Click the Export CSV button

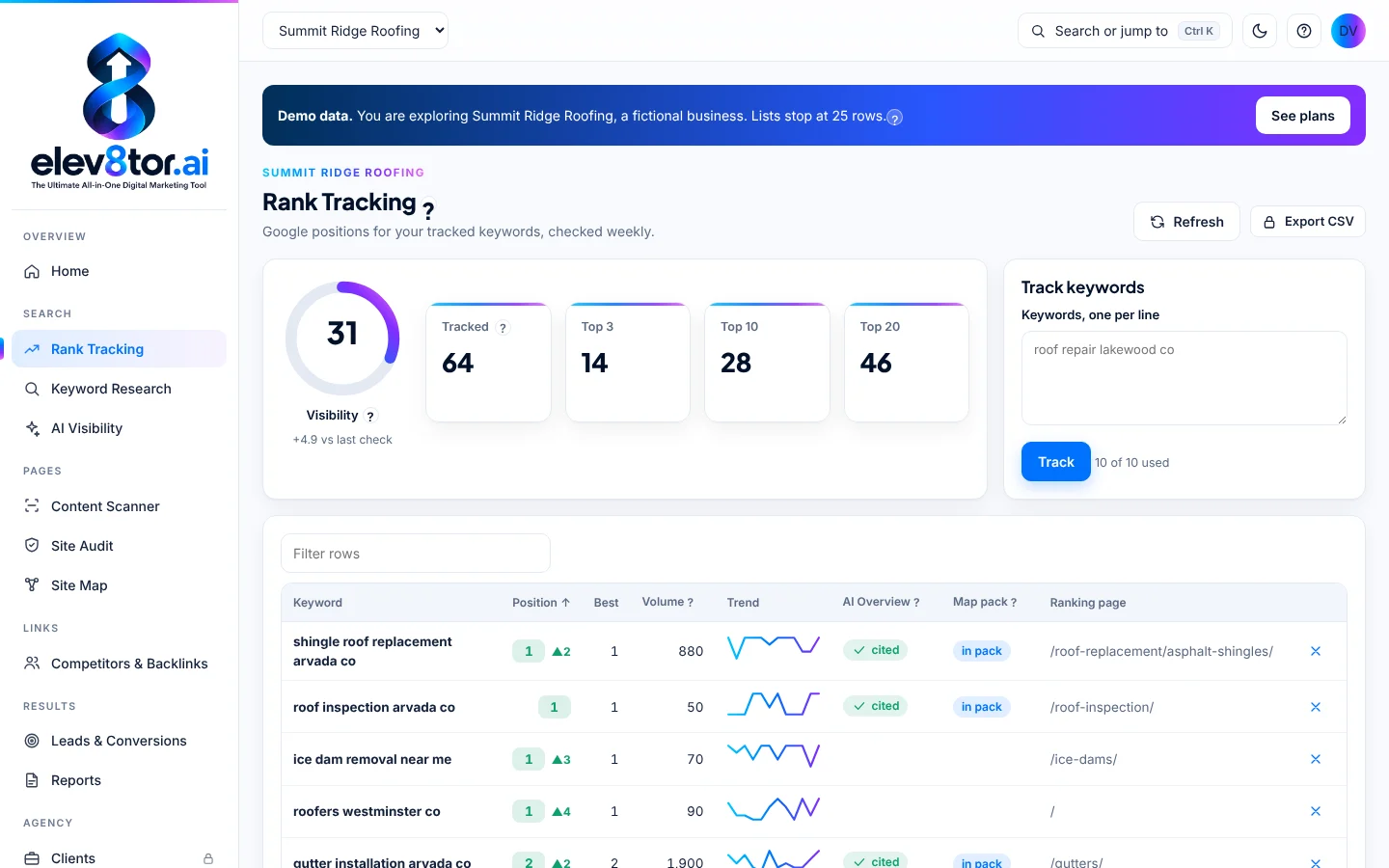click(1308, 222)
